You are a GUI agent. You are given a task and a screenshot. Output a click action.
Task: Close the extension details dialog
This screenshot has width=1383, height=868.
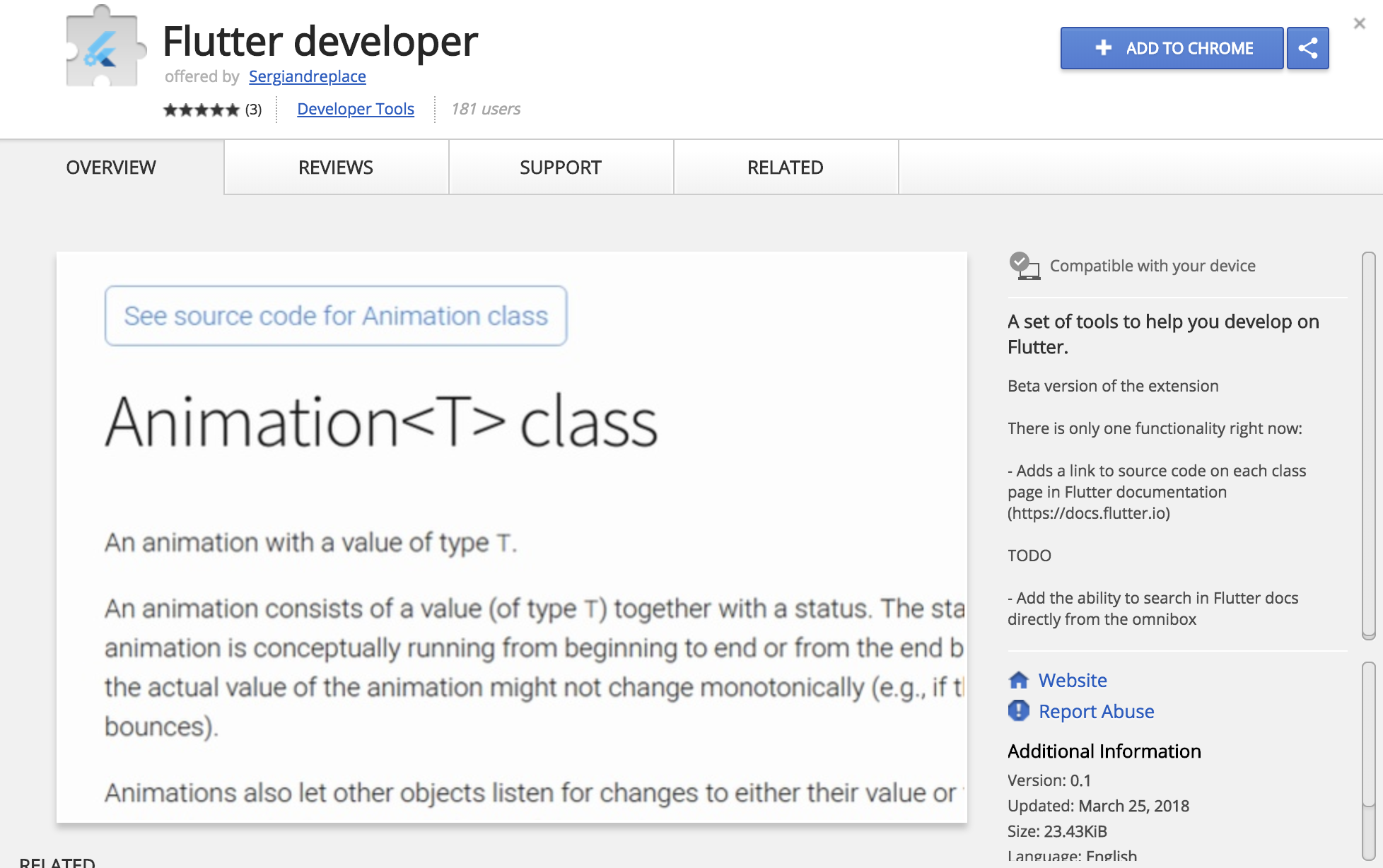1359,23
